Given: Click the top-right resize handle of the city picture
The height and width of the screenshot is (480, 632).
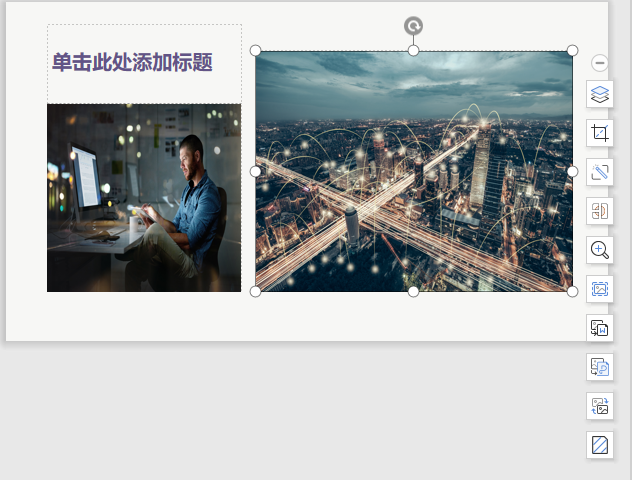Looking at the screenshot, I should click(x=572, y=50).
